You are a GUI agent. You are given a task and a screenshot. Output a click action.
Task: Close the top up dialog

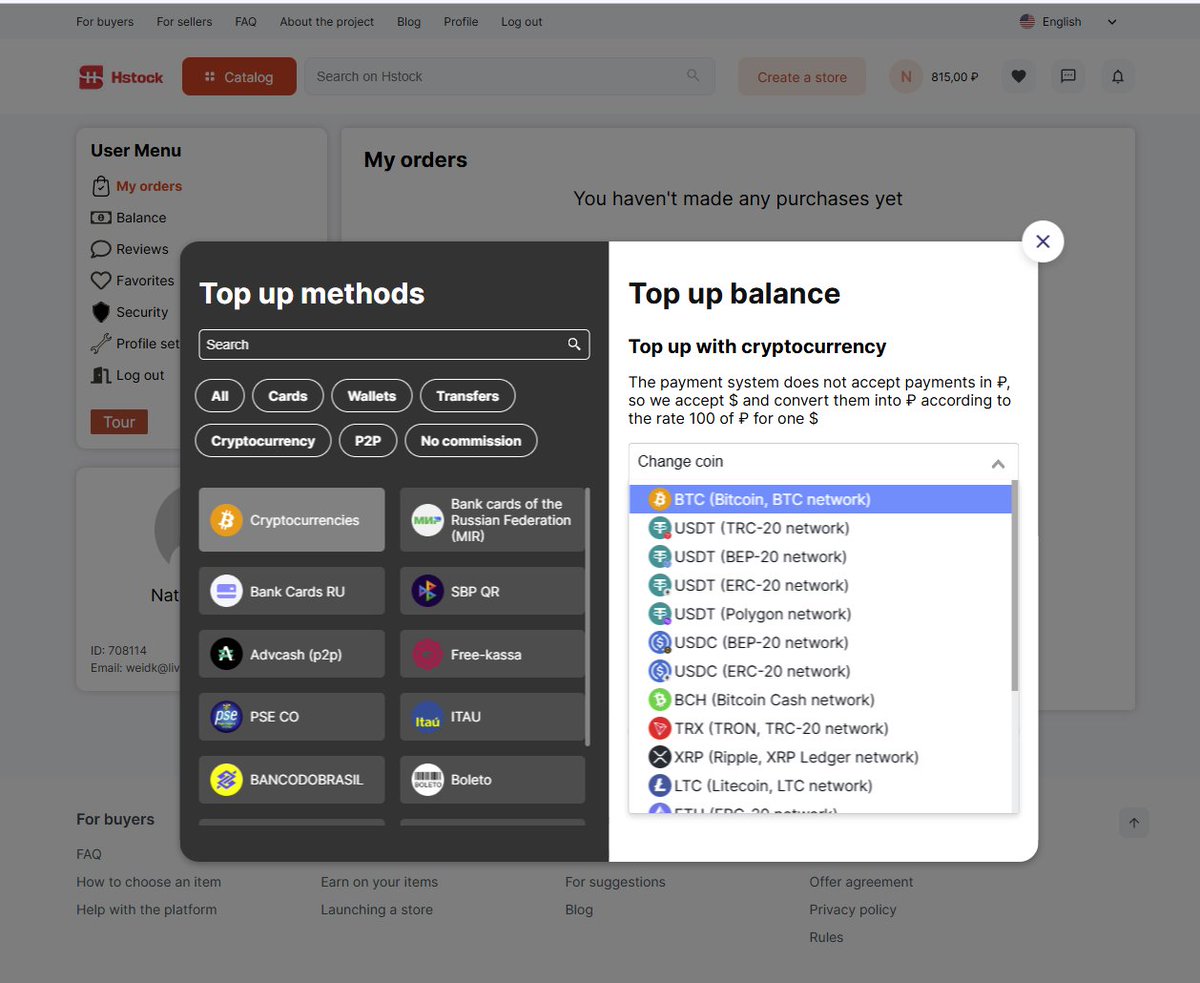point(1043,241)
